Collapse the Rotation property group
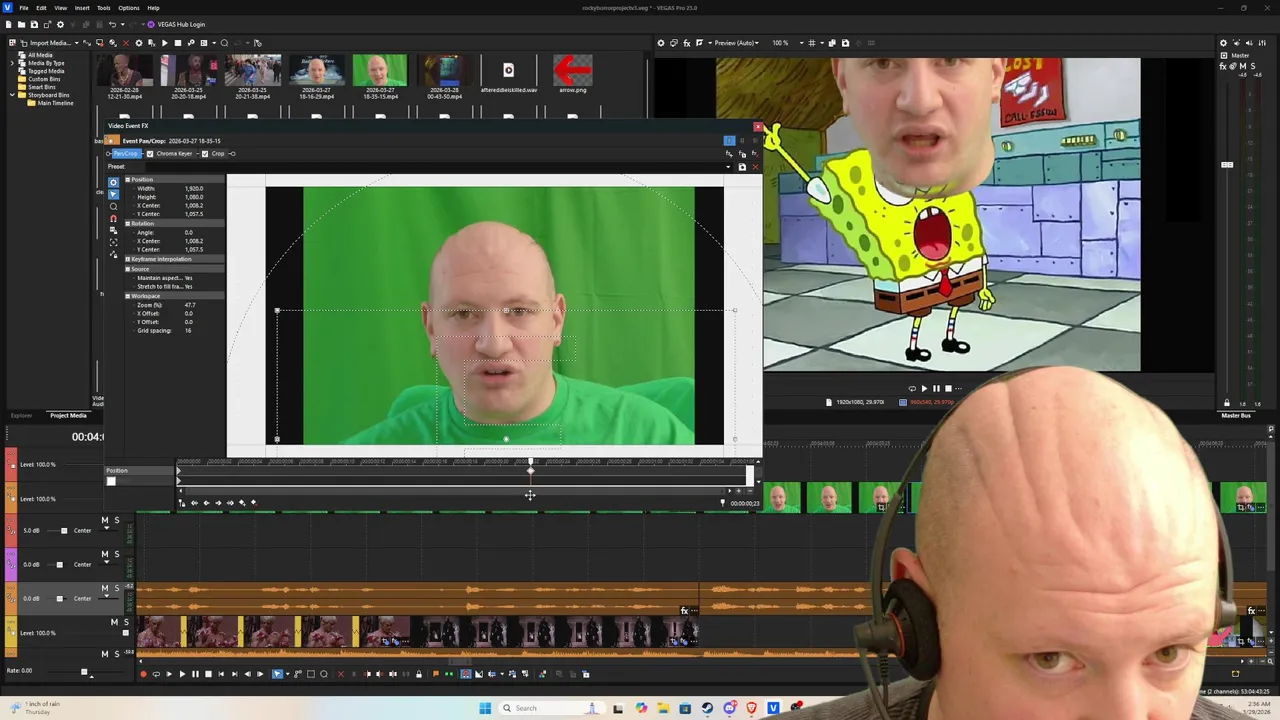Image resolution: width=1280 pixels, height=720 pixels. (x=128, y=223)
